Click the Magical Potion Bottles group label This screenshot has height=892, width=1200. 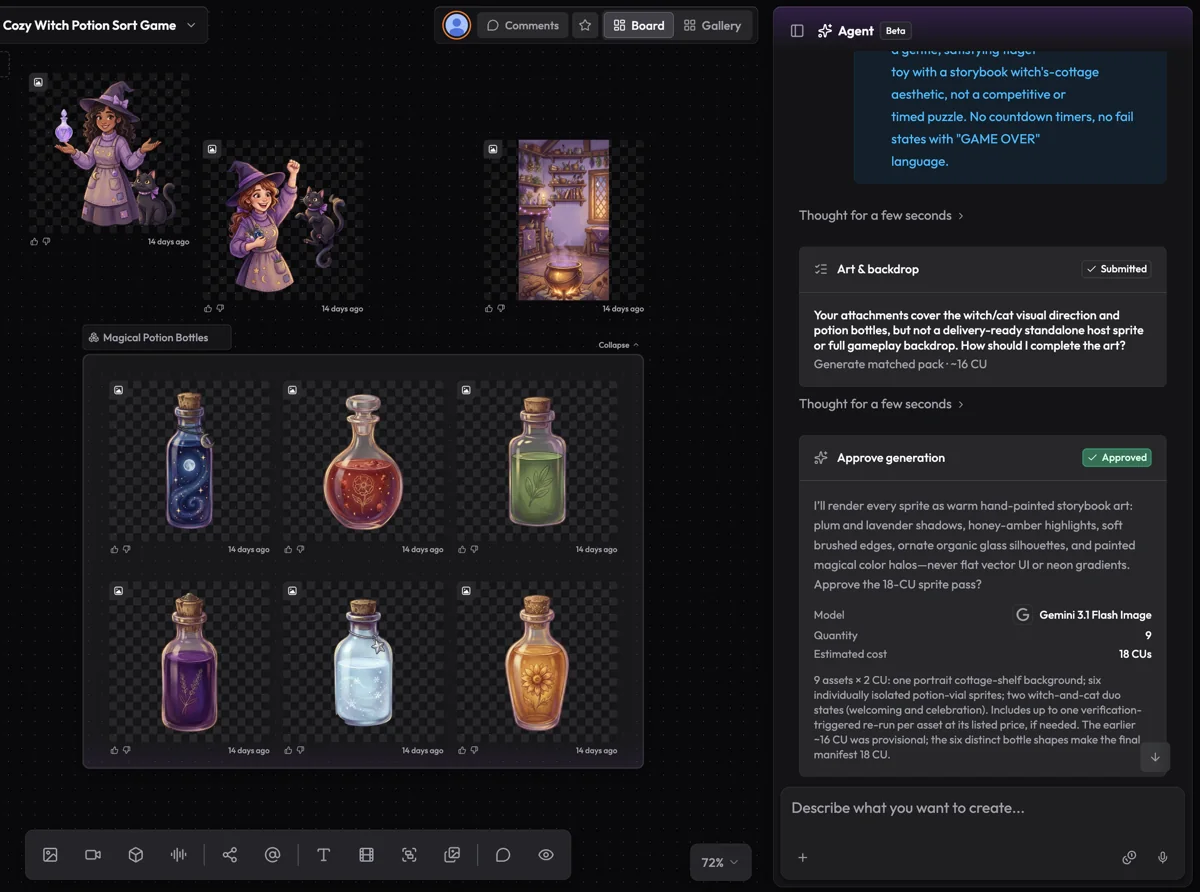pos(156,338)
